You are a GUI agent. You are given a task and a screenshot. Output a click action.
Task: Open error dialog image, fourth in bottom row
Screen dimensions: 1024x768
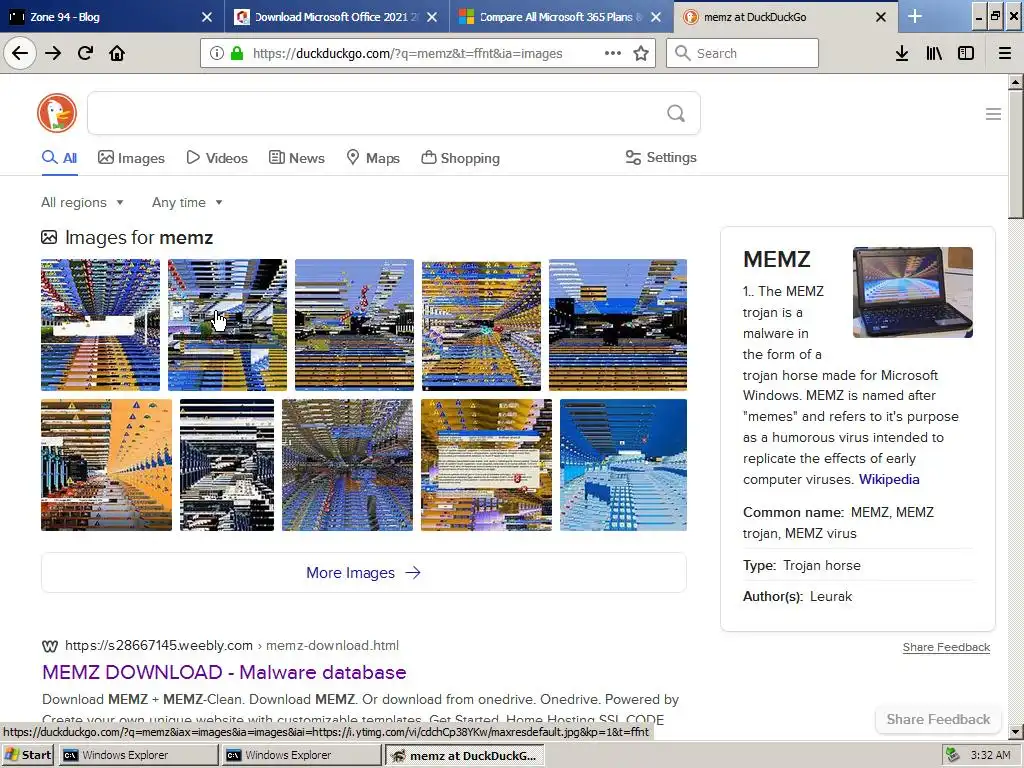click(x=487, y=465)
